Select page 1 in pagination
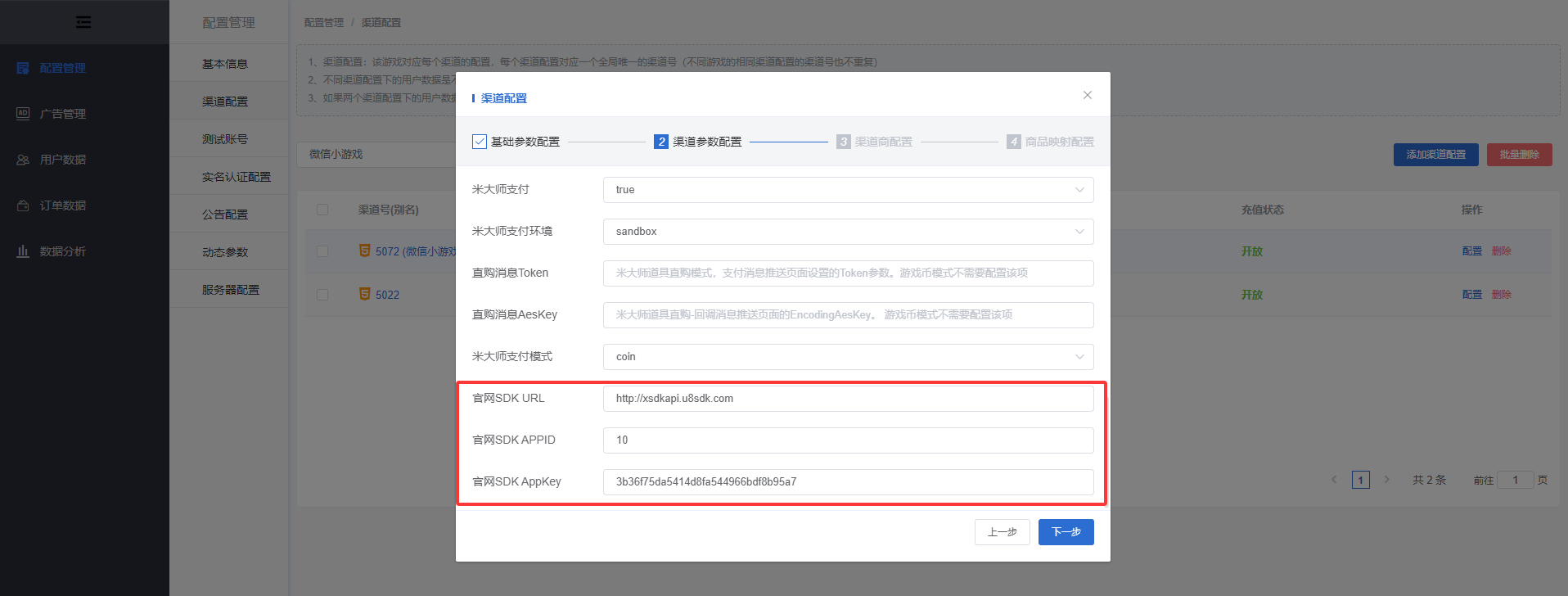This screenshot has height=596, width=1568. click(x=1361, y=480)
